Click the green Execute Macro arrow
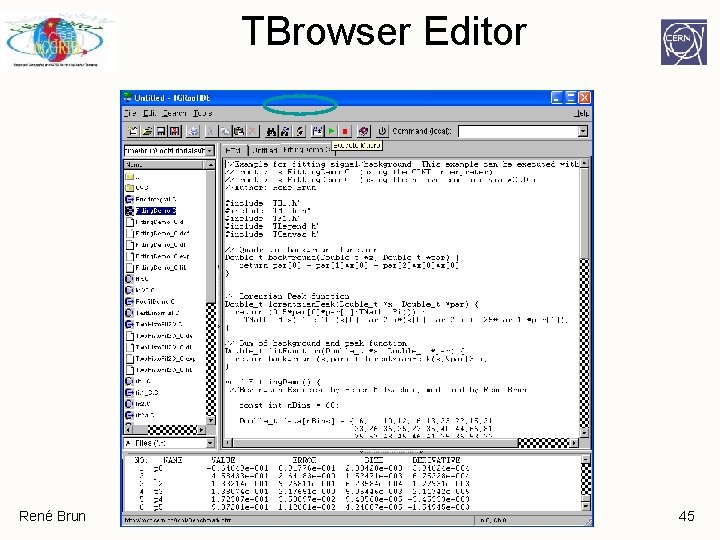 pyautogui.click(x=332, y=131)
